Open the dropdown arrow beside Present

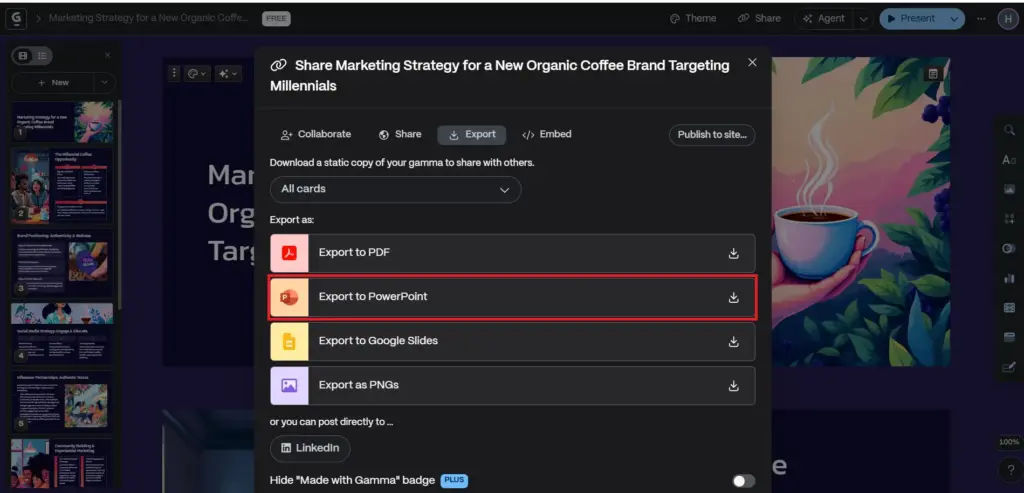953,18
